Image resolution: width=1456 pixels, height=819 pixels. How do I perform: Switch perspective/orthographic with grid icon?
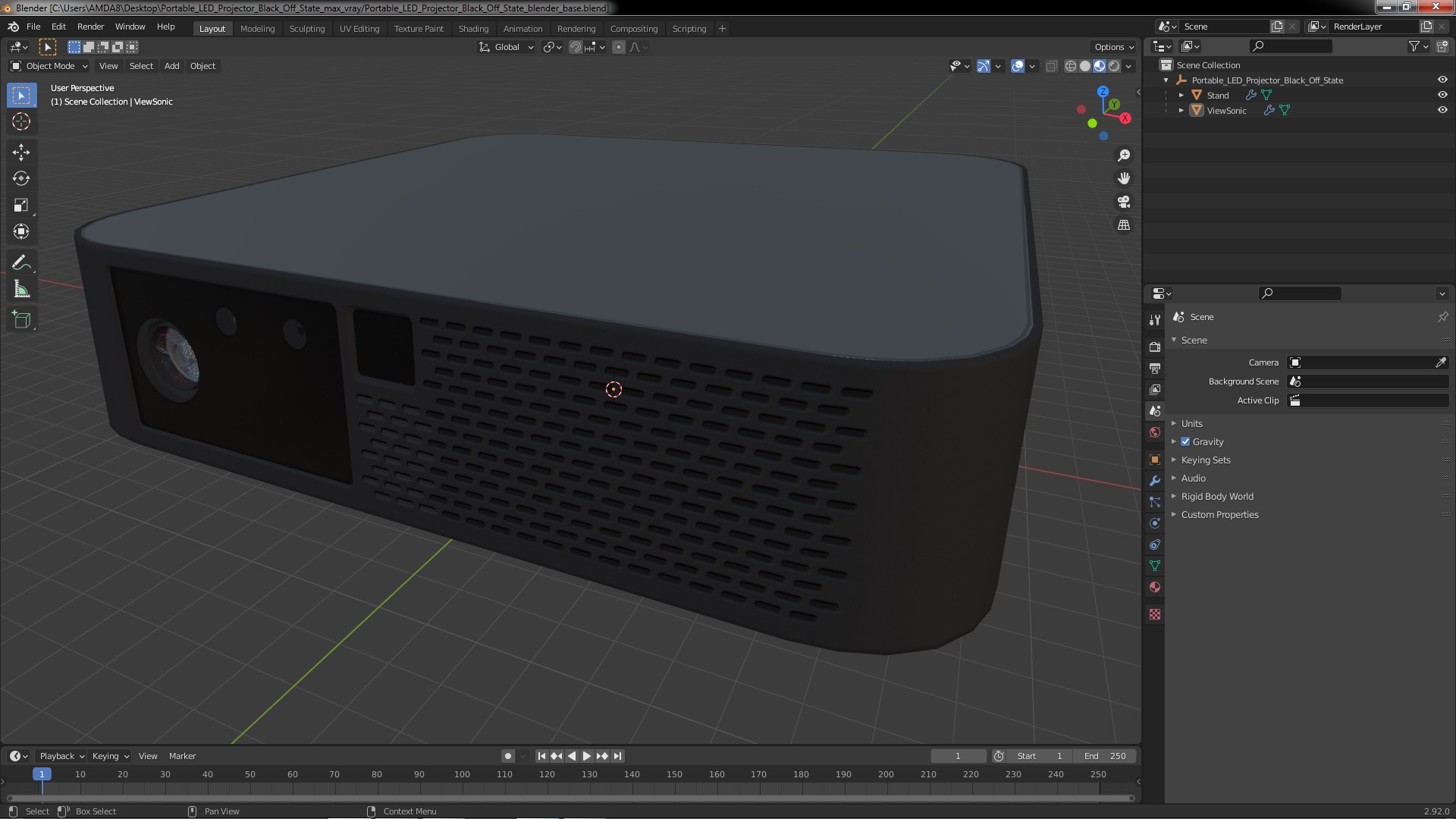click(1124, 225)
